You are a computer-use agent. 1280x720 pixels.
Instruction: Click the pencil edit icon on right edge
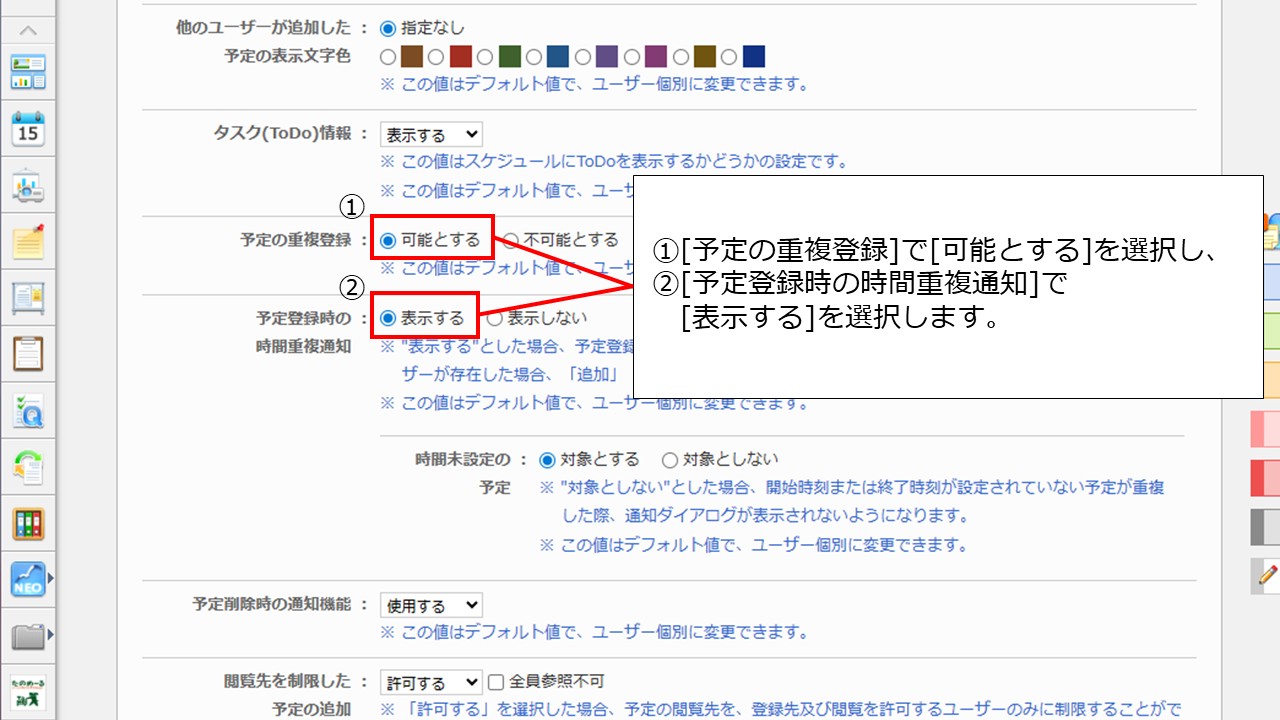(x=1268, y=575)
